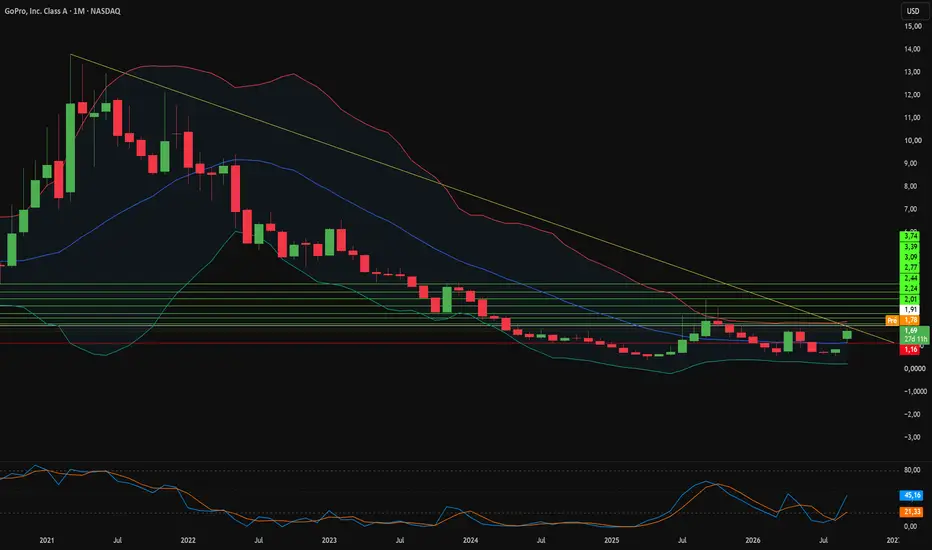Select the 2023 label on time axis

(x=329, y=540)
